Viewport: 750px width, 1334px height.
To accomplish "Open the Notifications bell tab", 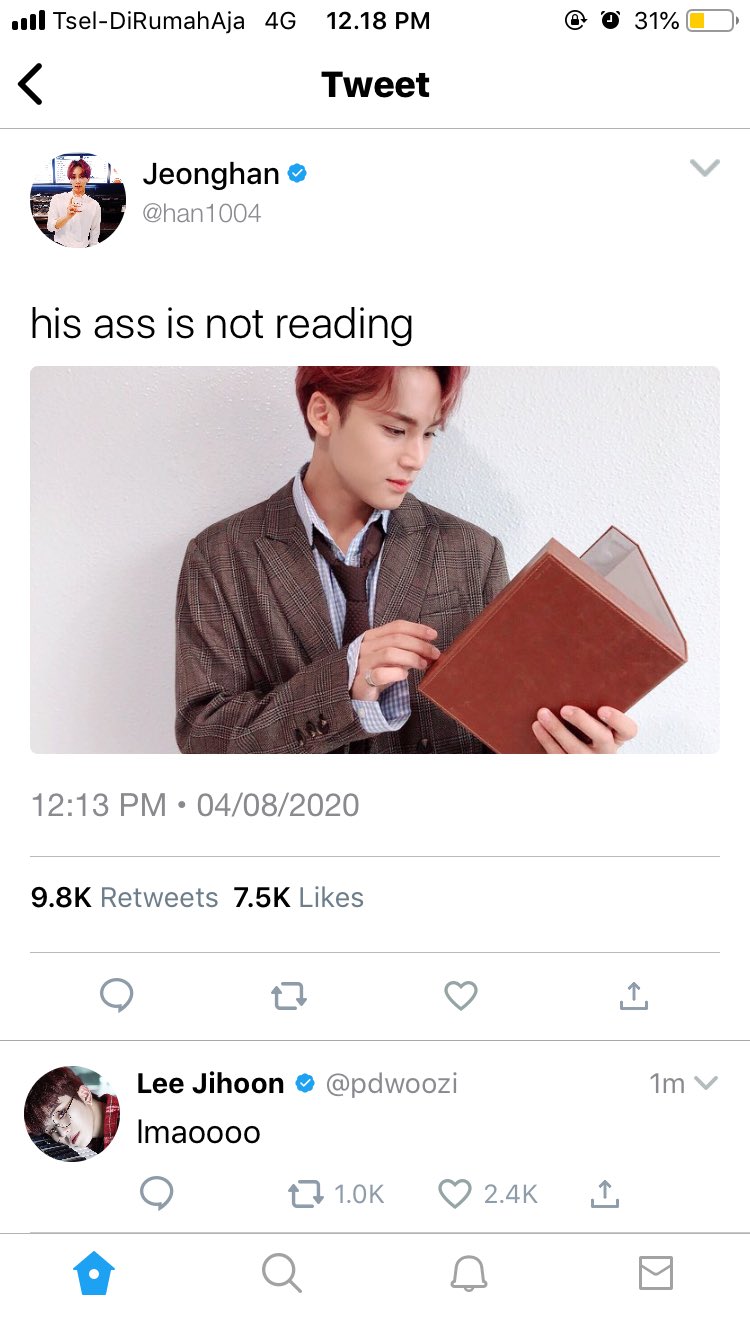I will pos(468,1273).
